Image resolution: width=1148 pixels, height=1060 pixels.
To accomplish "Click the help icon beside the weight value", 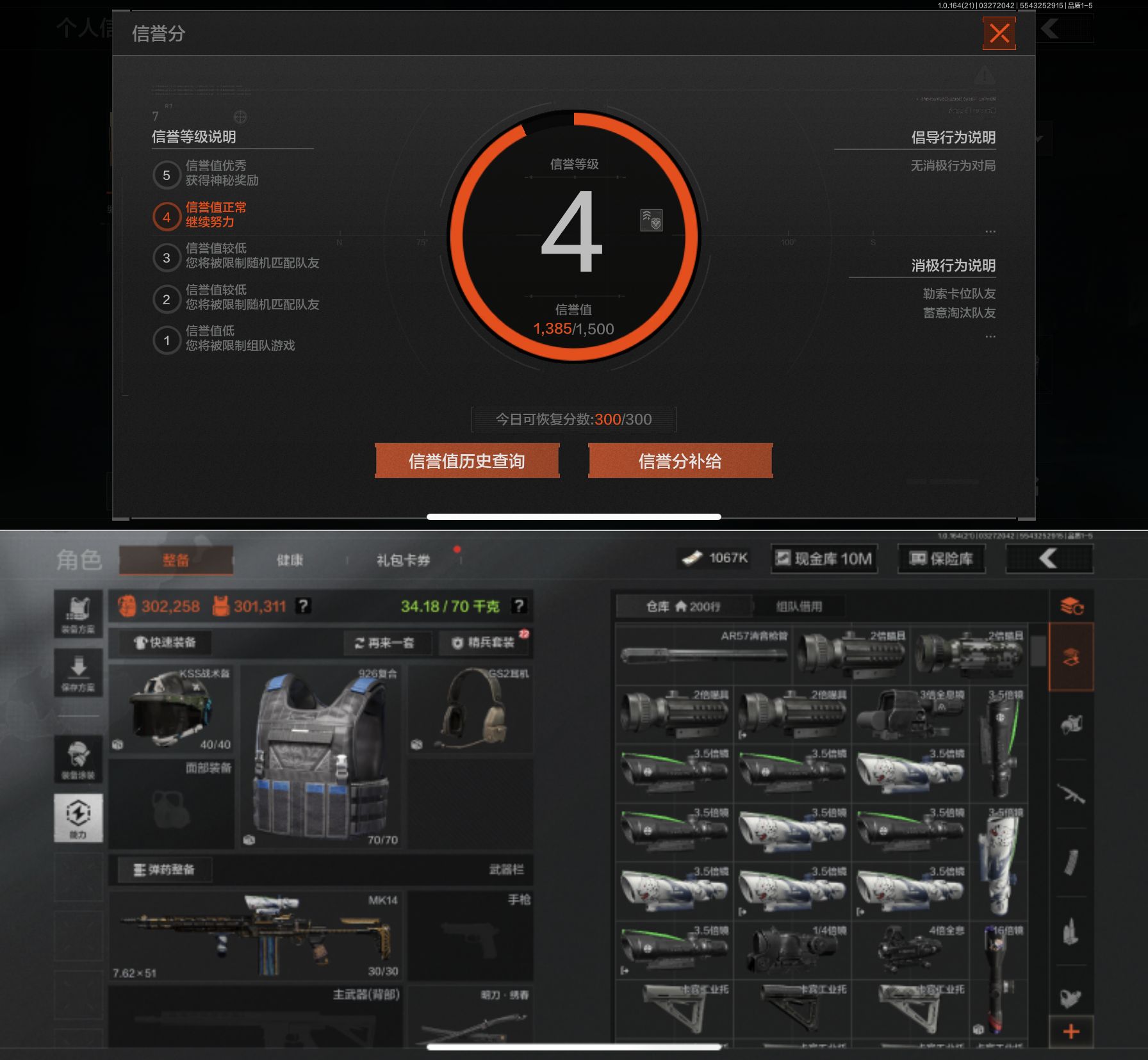I will (519, 605).
